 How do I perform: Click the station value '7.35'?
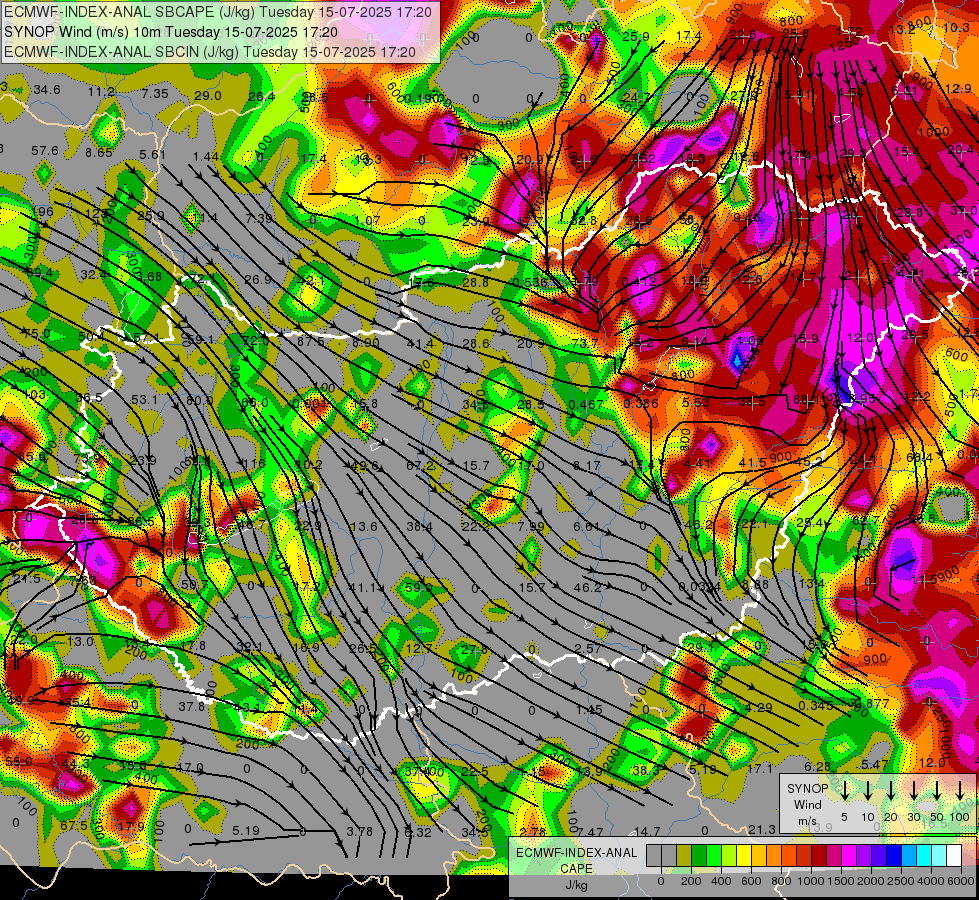click(155, 94)
